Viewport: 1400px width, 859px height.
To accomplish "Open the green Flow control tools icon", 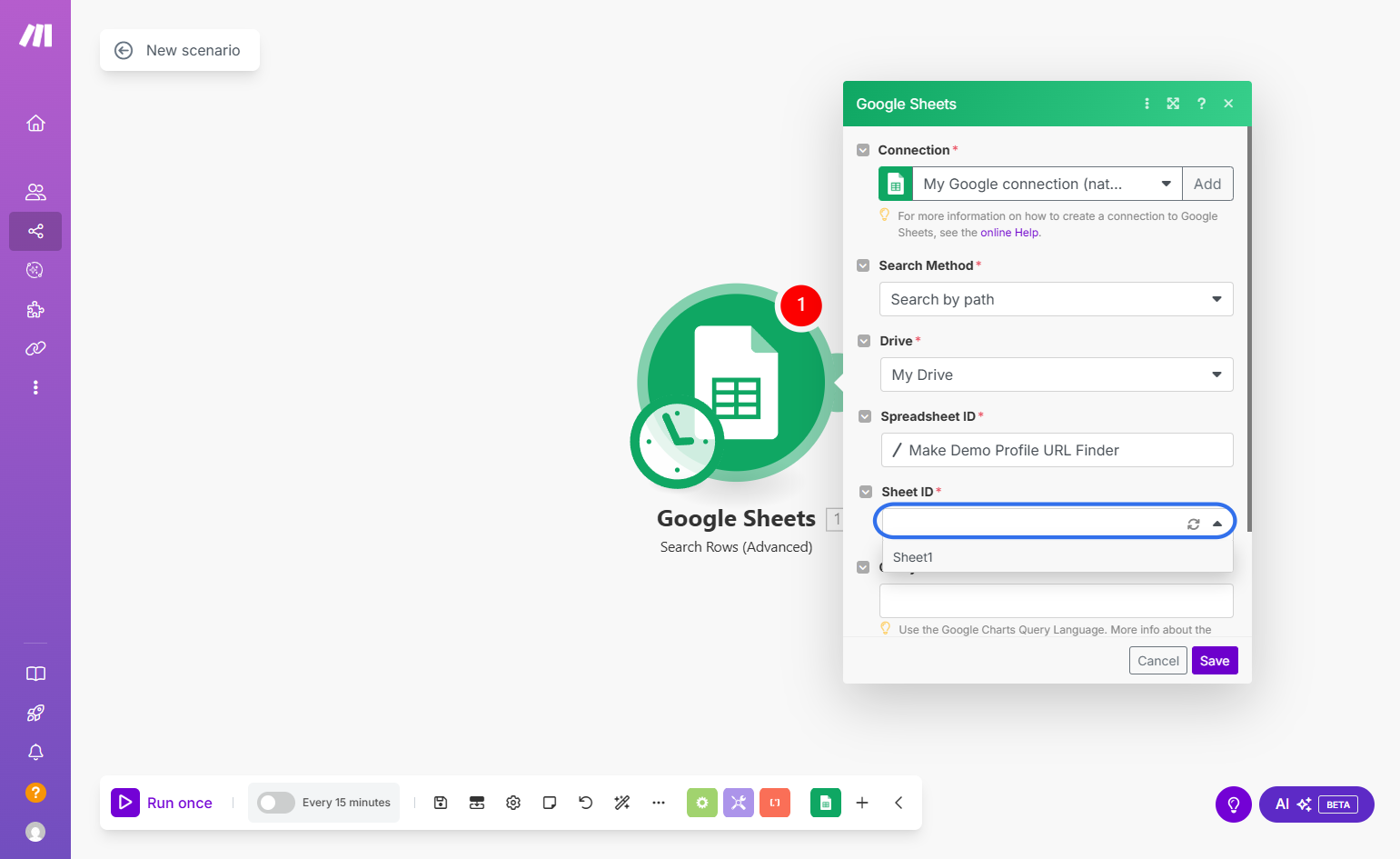I will pos(702,803).
